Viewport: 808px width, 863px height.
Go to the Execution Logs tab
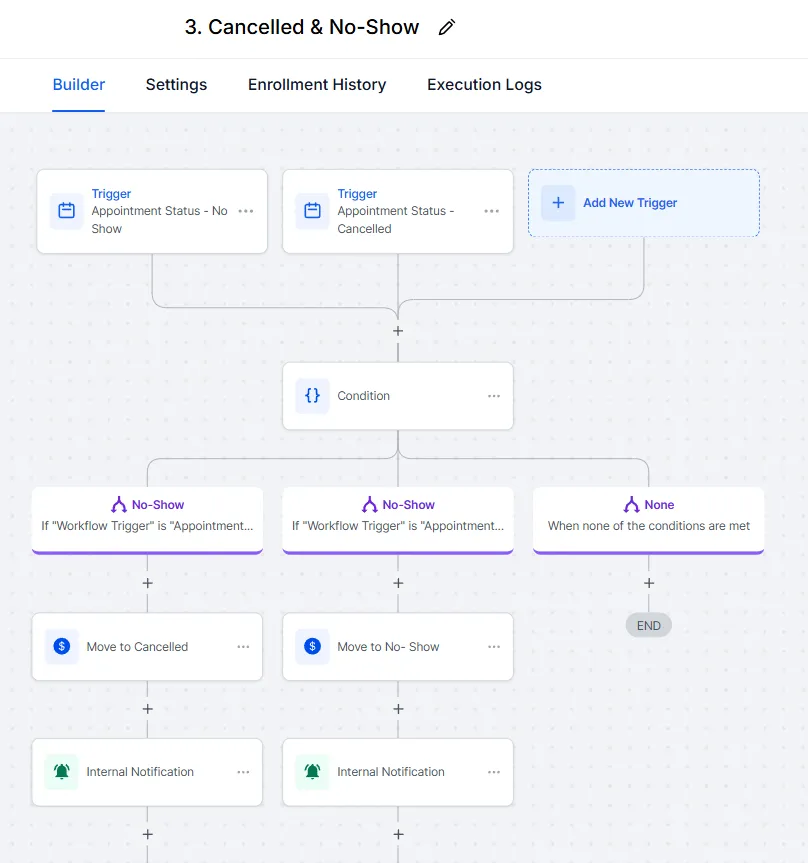tap(484, 85)
